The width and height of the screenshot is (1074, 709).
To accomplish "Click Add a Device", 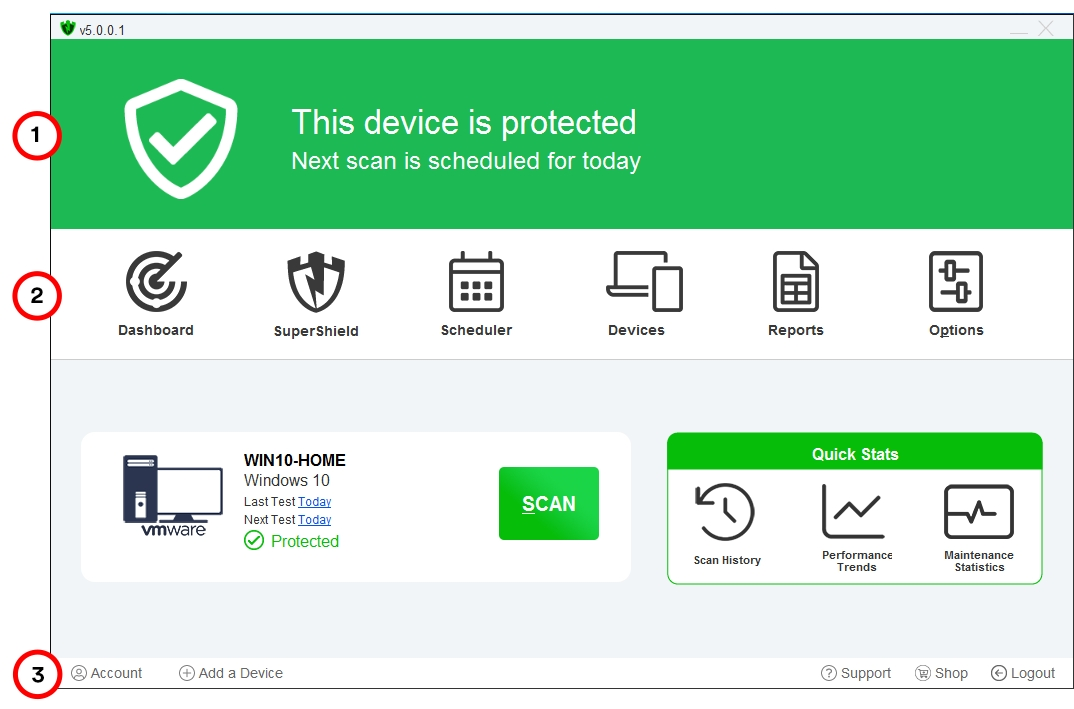I will coord(231,673).
